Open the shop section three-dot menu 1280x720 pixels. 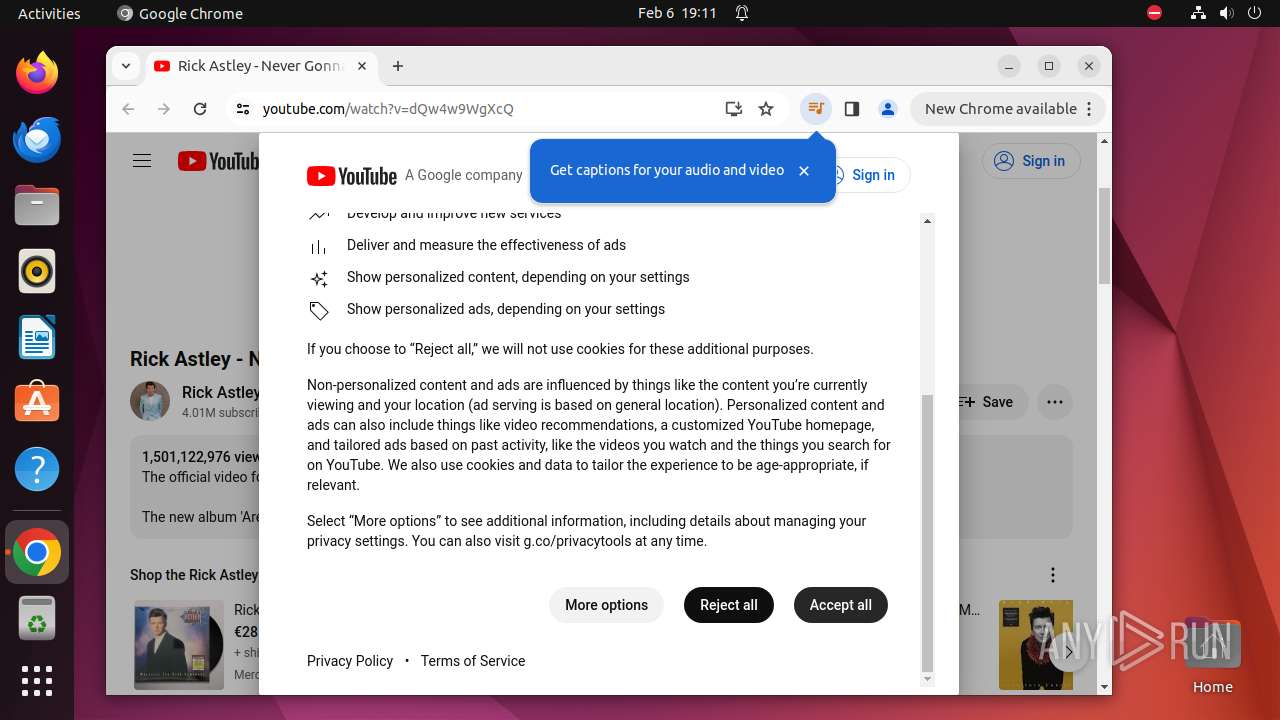point(1052,575)
